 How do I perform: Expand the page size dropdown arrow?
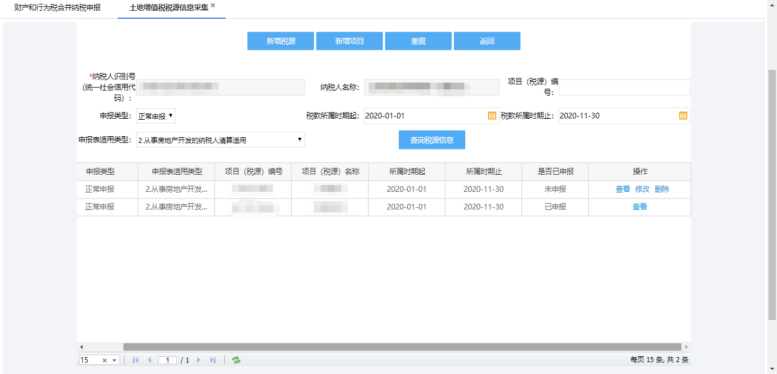(114, 360)
